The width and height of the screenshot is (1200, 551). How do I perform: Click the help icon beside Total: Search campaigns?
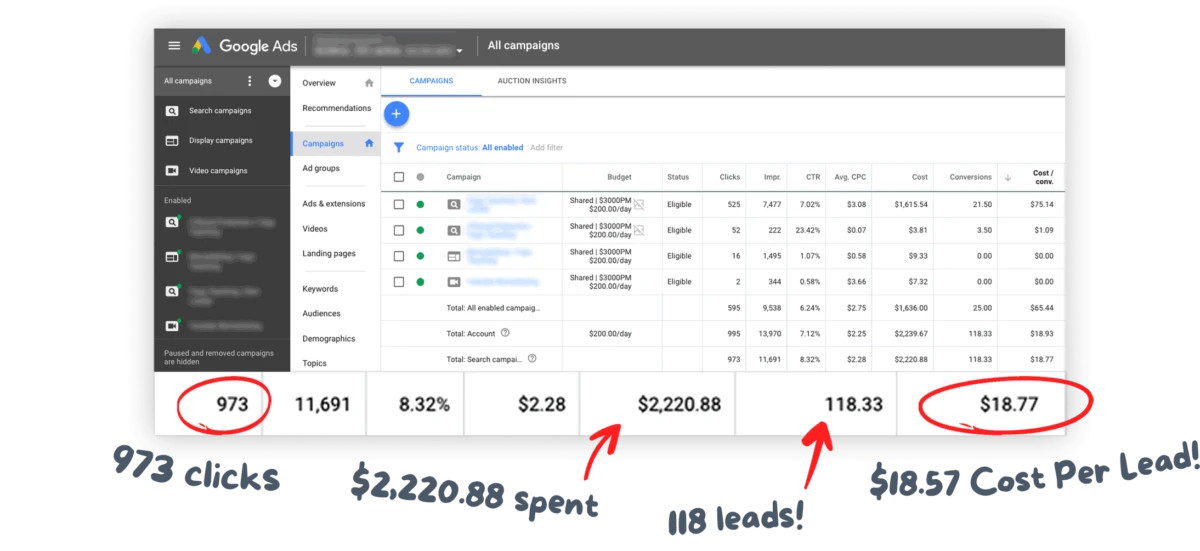pos(532,358)
